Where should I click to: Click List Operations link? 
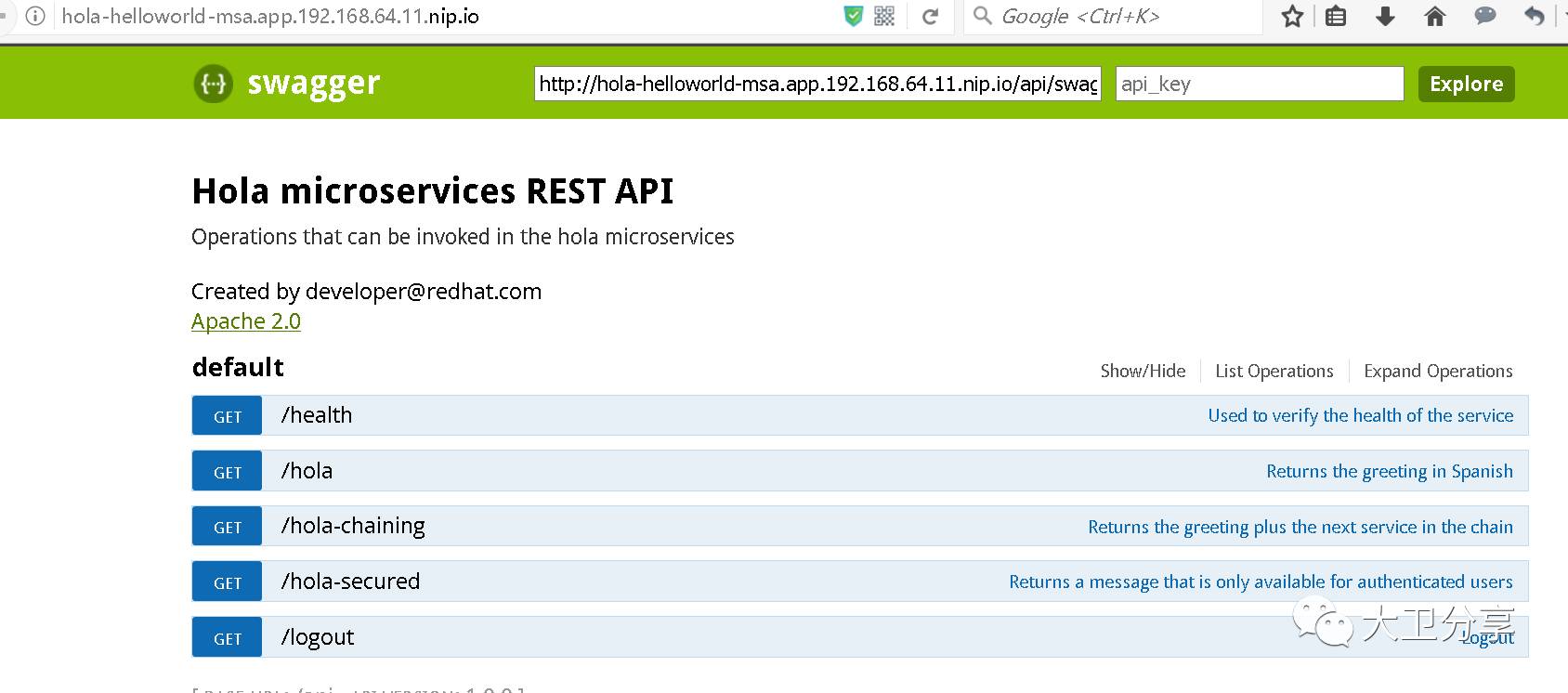pos(1274,371)
